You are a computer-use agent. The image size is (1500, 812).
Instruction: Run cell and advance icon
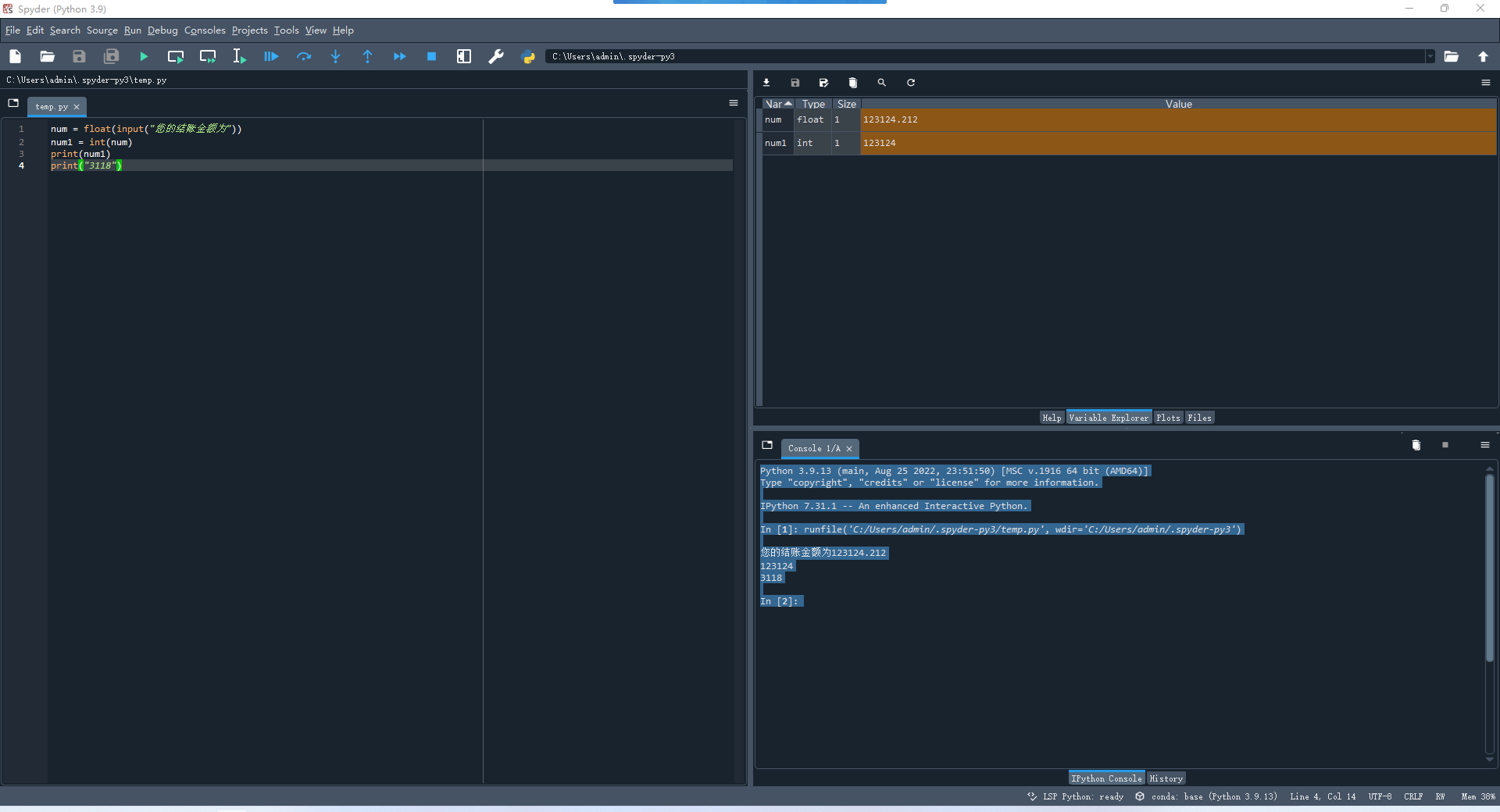pyautogui.click(x=208, y=56)
